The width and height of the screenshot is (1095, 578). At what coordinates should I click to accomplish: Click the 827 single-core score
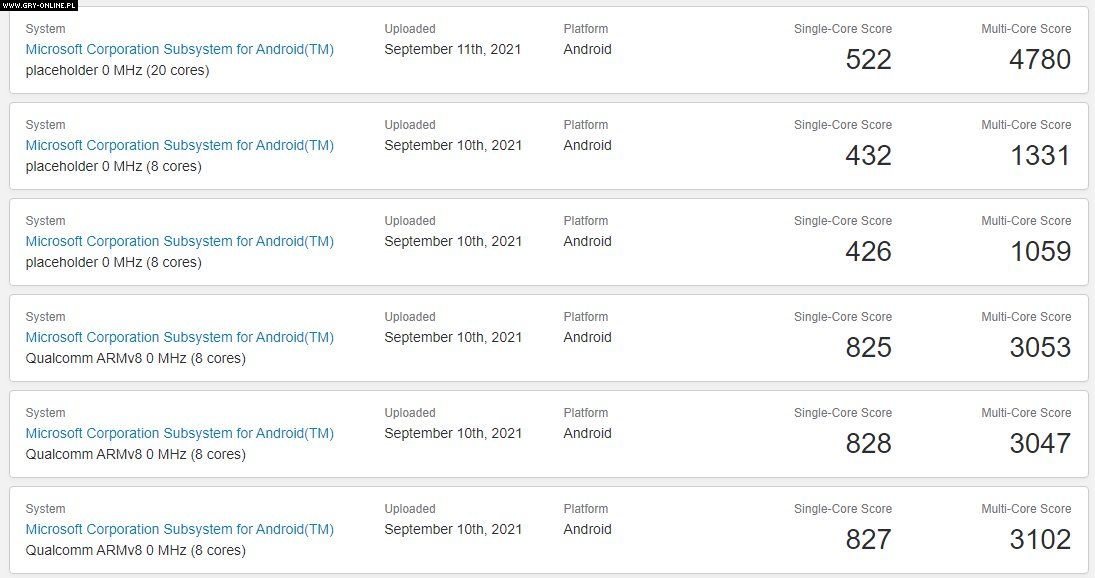point(868,539)
